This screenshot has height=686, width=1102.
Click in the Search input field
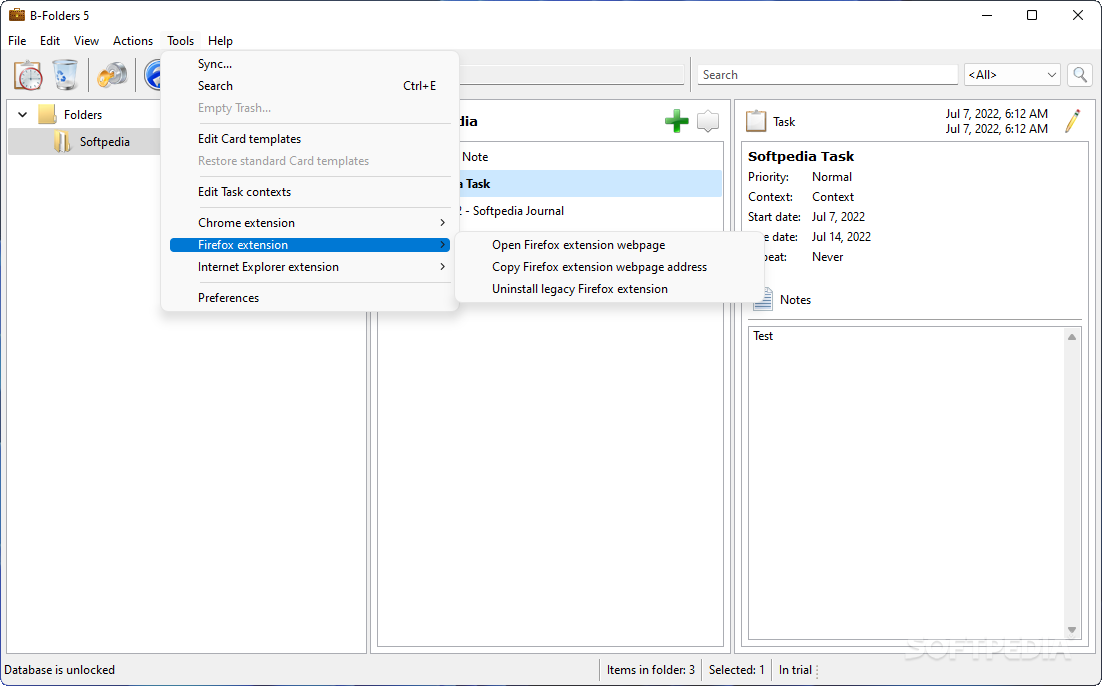pyautogui.click(x=827, y=75)
